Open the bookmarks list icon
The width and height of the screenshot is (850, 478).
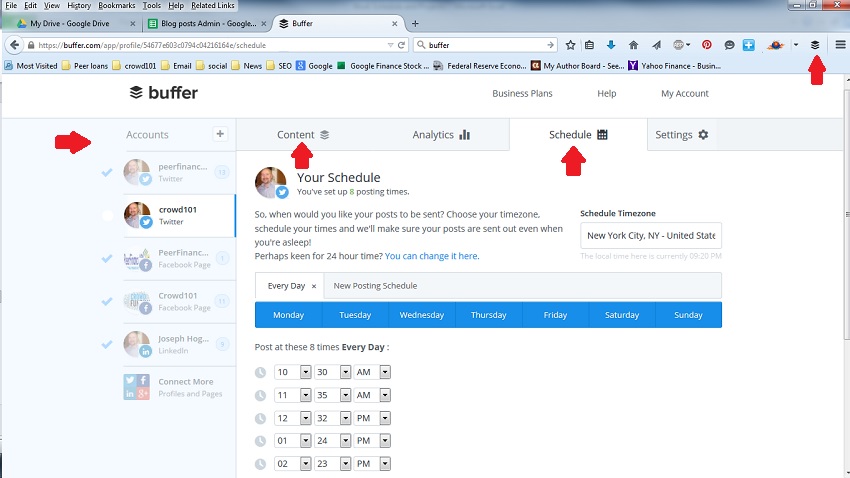coord(589,45)
